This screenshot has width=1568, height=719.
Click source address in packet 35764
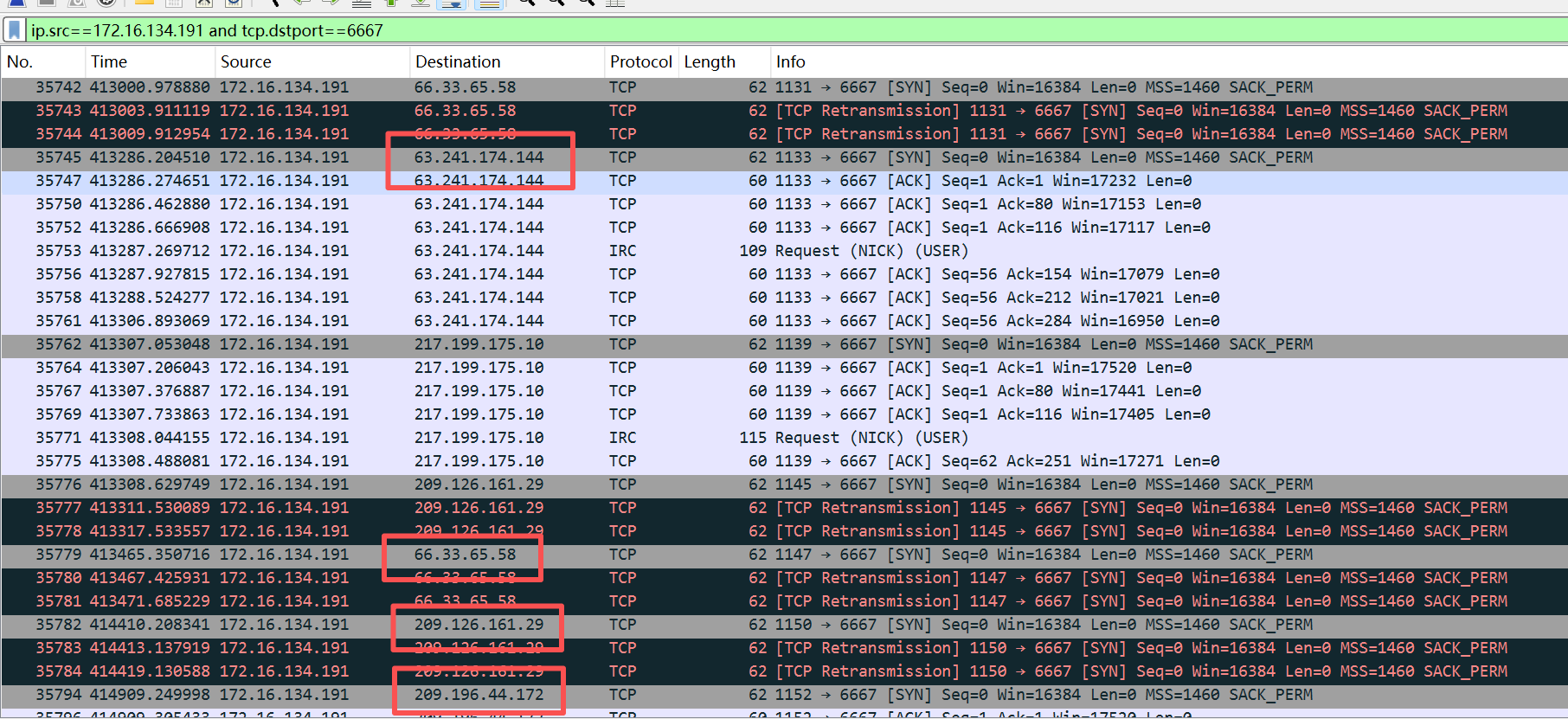tap(284, 368)
